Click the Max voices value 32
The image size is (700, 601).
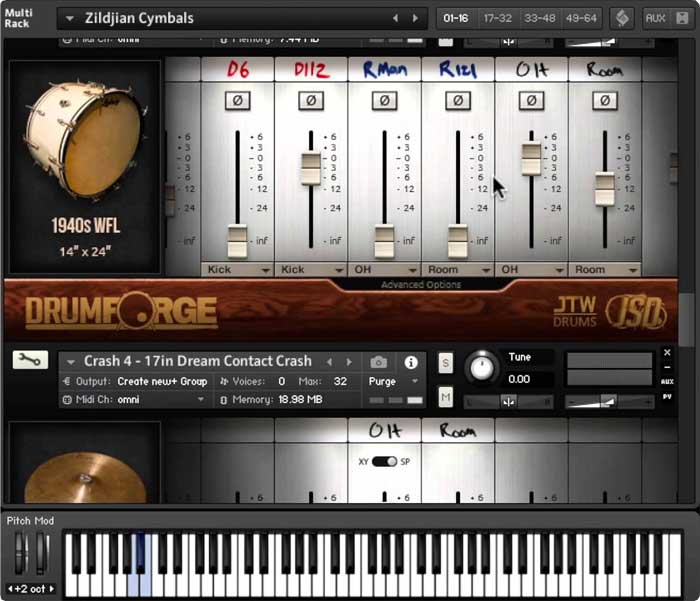pyautogui.click(x=340, y=381)
